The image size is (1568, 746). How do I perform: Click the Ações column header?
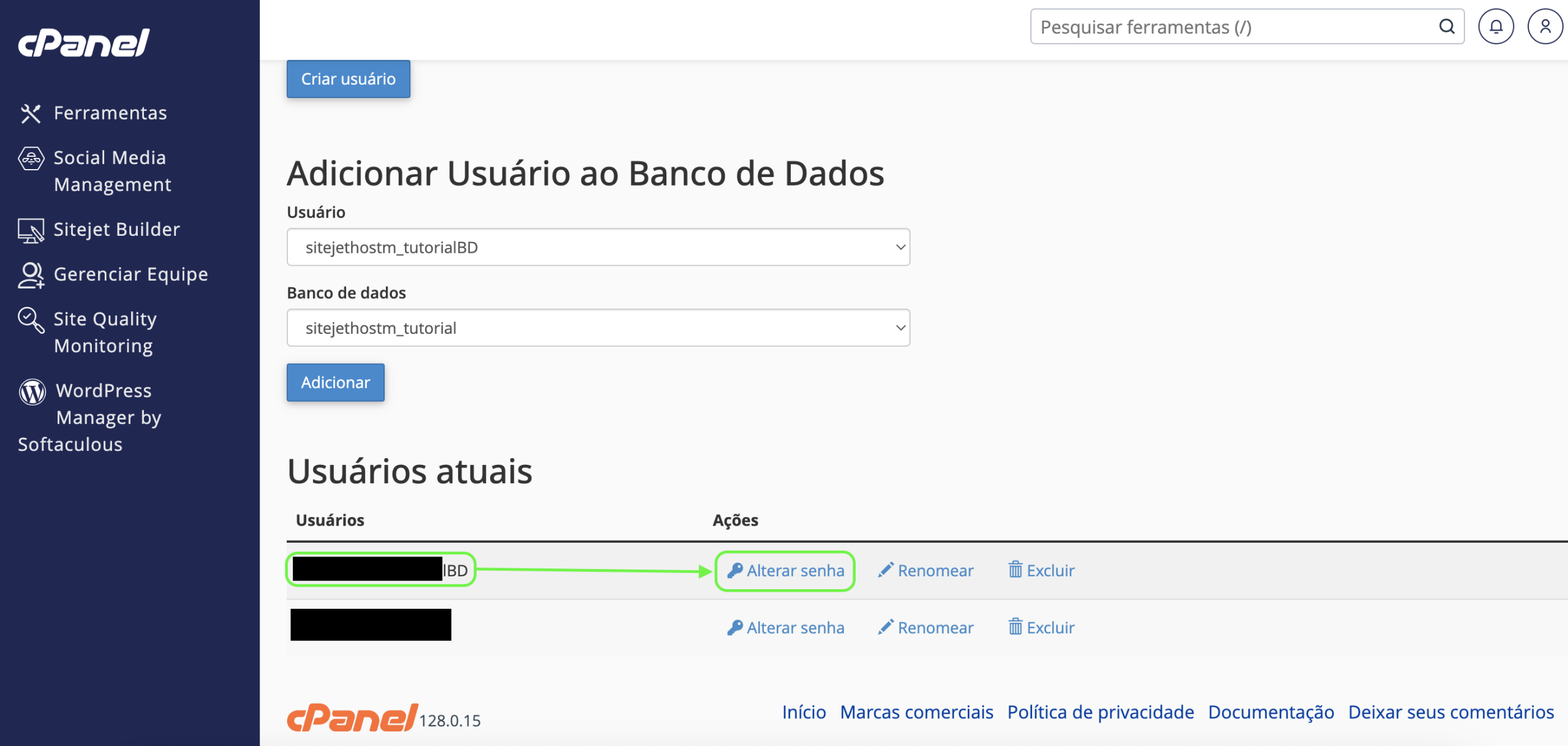tap(736, 521)
